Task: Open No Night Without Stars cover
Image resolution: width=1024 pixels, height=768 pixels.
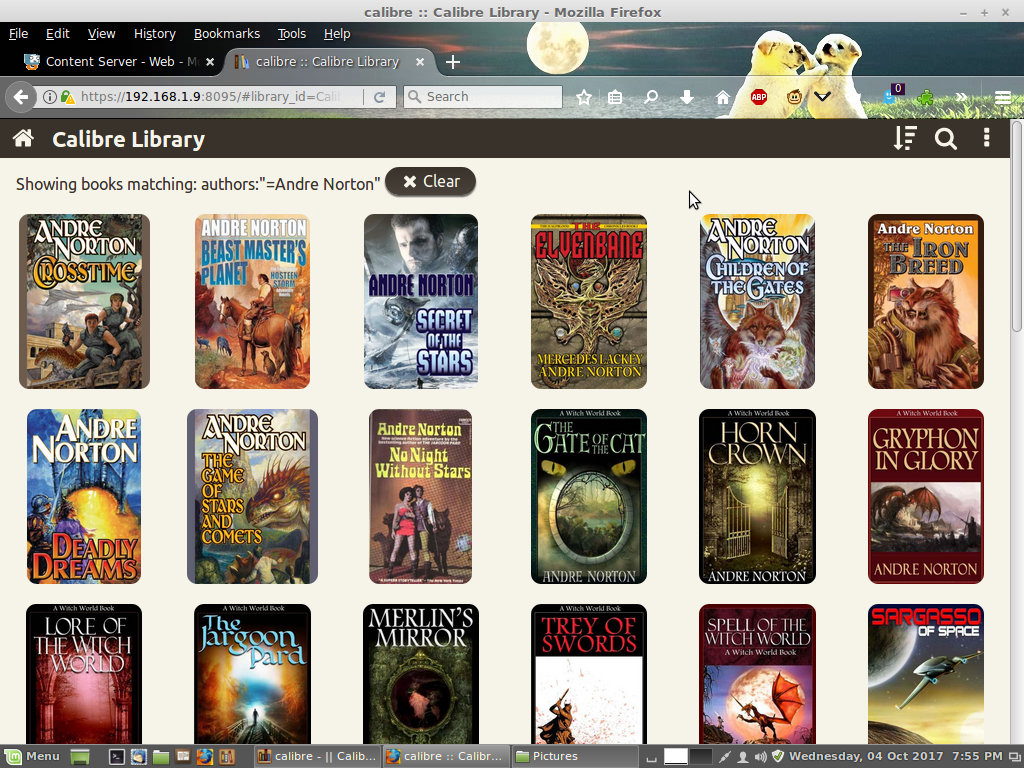Action: click(x=421, y=496)
